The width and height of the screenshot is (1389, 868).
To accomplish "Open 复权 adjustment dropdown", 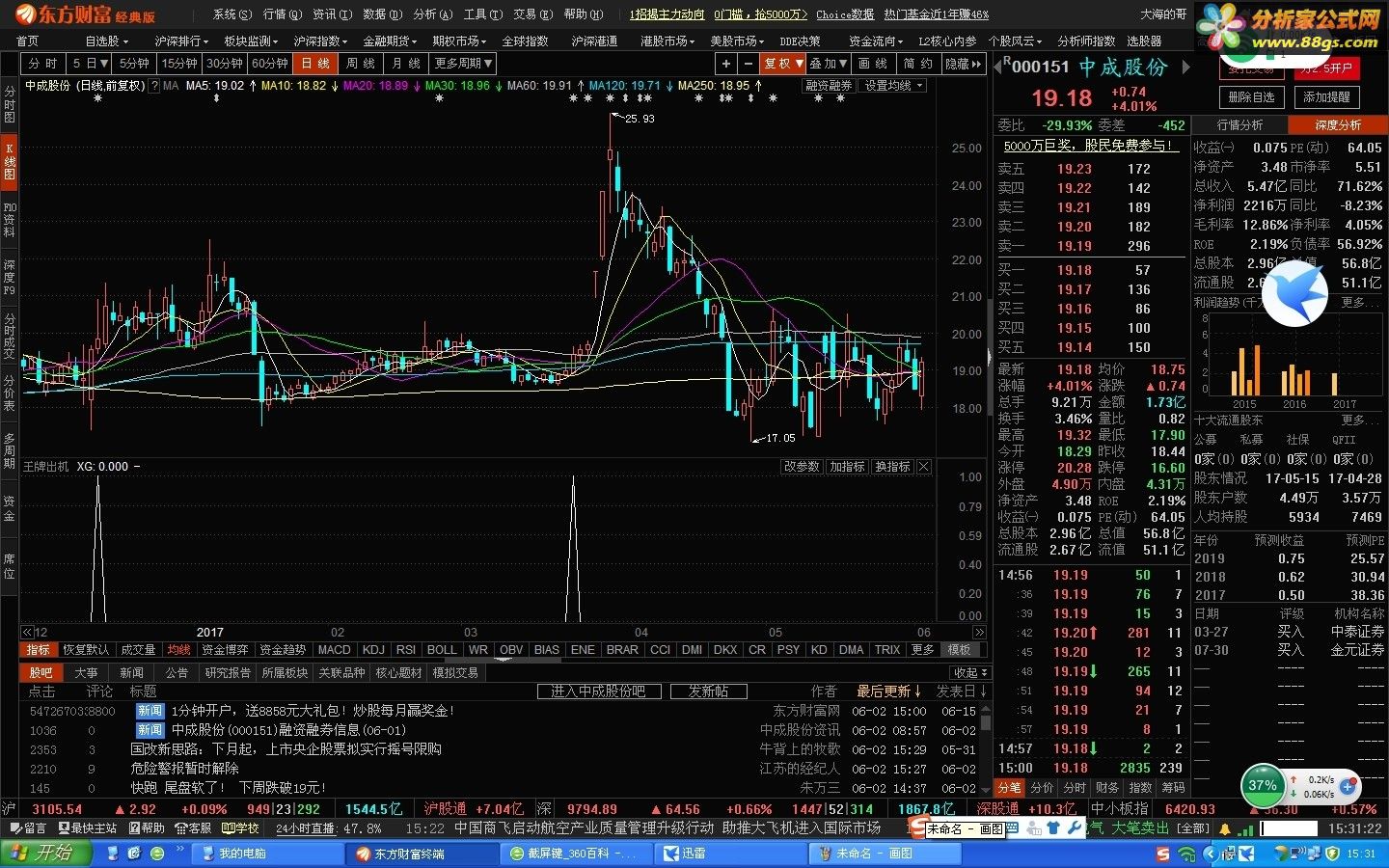I will coord(783,64).
